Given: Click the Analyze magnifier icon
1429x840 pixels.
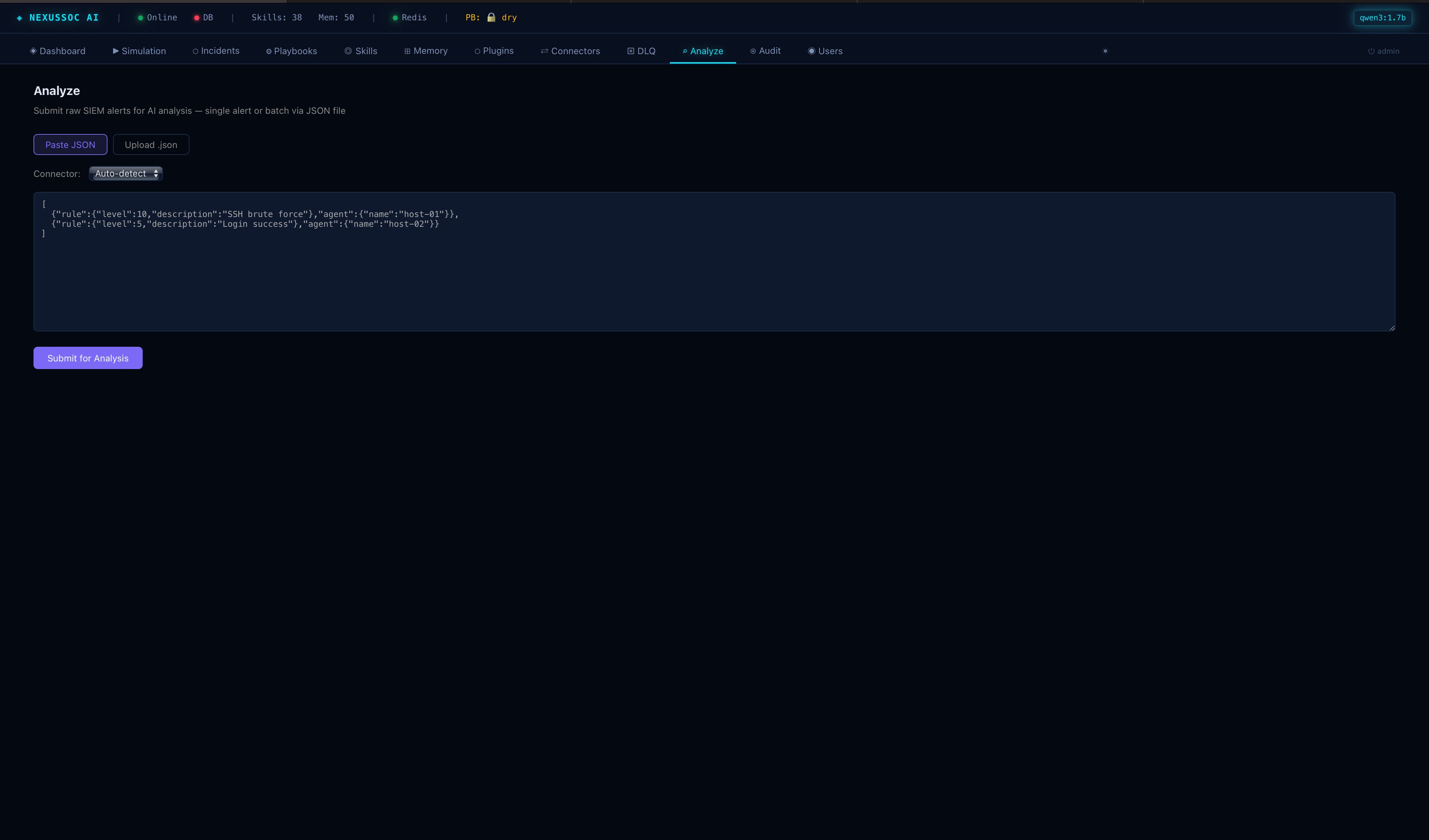Looking at the screenshot, I should click(x=685, y=51).
